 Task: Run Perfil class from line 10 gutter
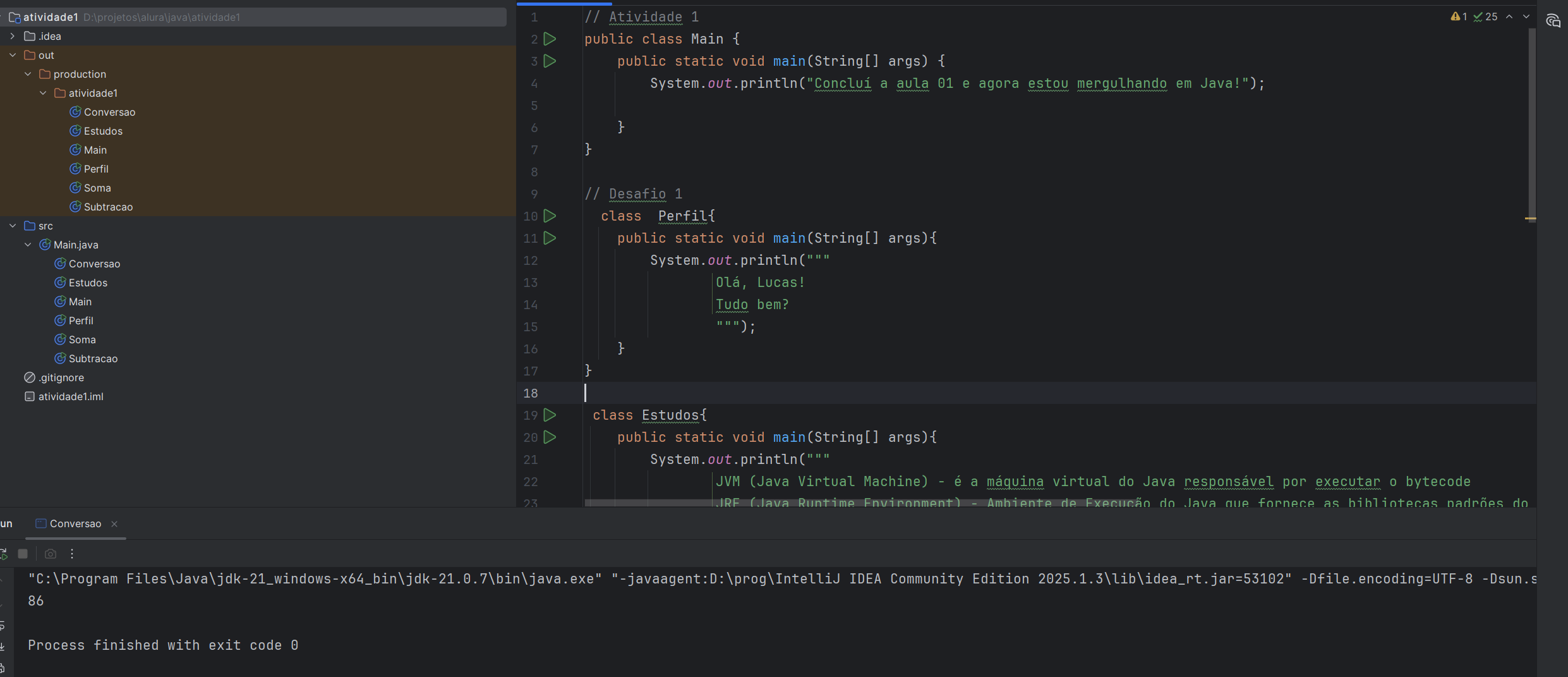(x=550, y=216)
